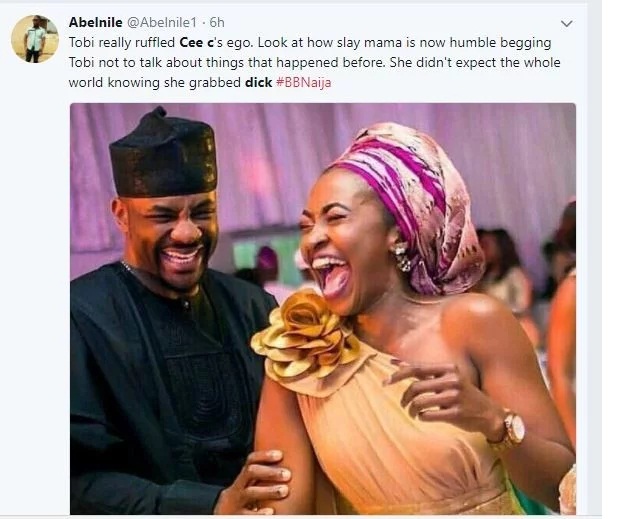The image size is (642, 519).
Task: Click the bold word before #BBNaija
Action: [258, 82]
